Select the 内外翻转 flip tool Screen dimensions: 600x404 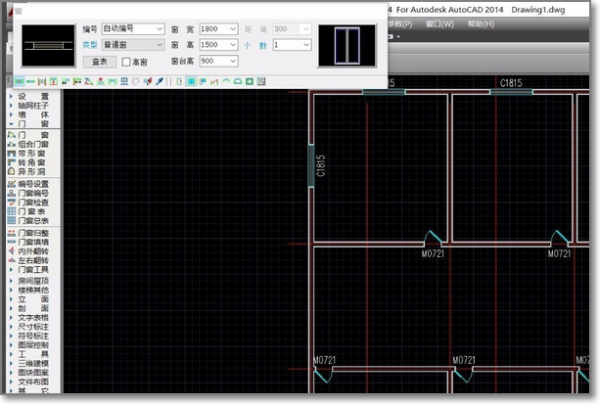32,251
